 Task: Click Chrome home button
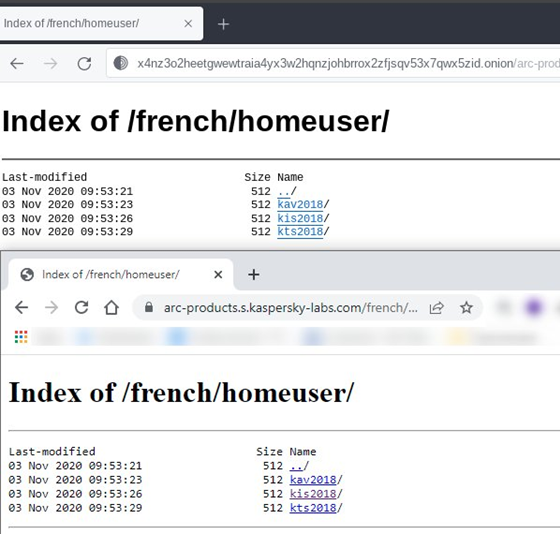[111, 307]
